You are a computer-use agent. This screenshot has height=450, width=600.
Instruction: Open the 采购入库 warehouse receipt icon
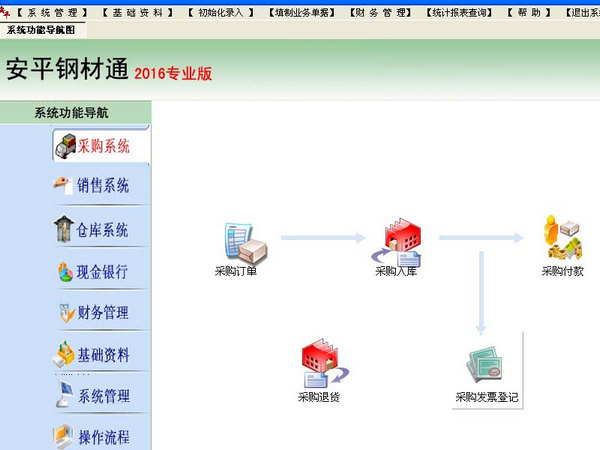(396, 242)
